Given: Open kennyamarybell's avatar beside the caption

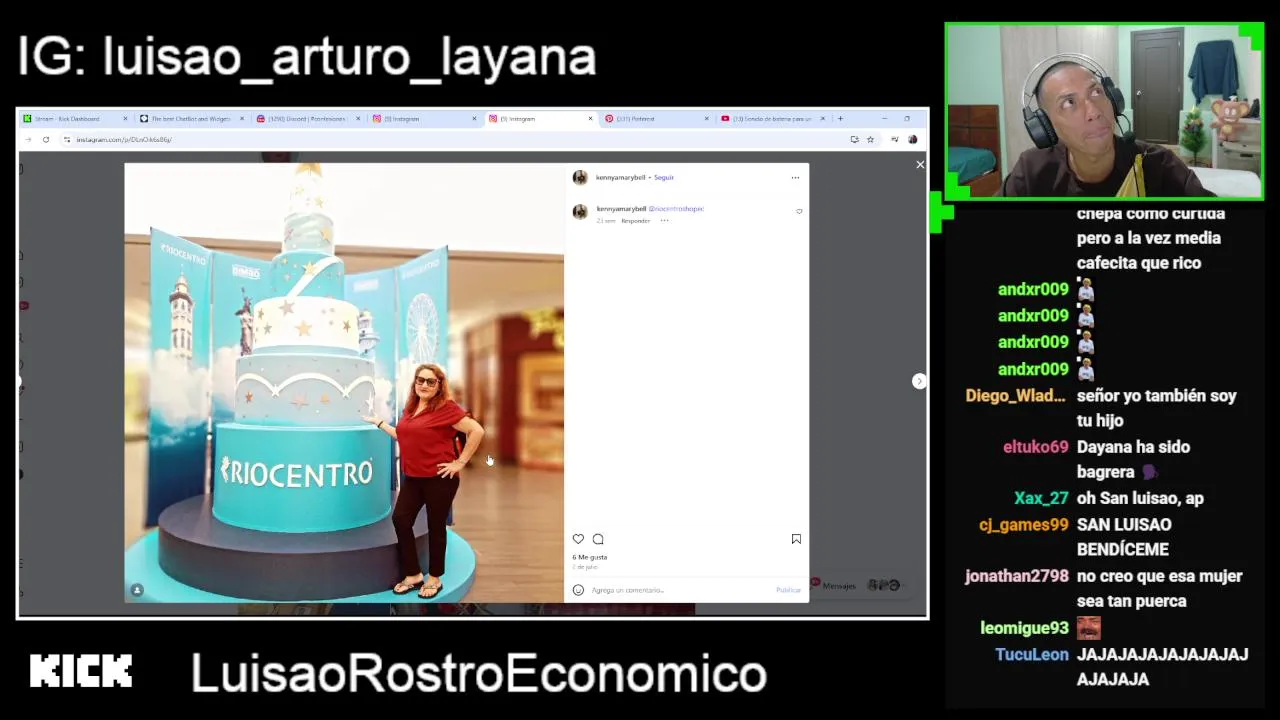Looking at the screenshot, I should point(579,212).
